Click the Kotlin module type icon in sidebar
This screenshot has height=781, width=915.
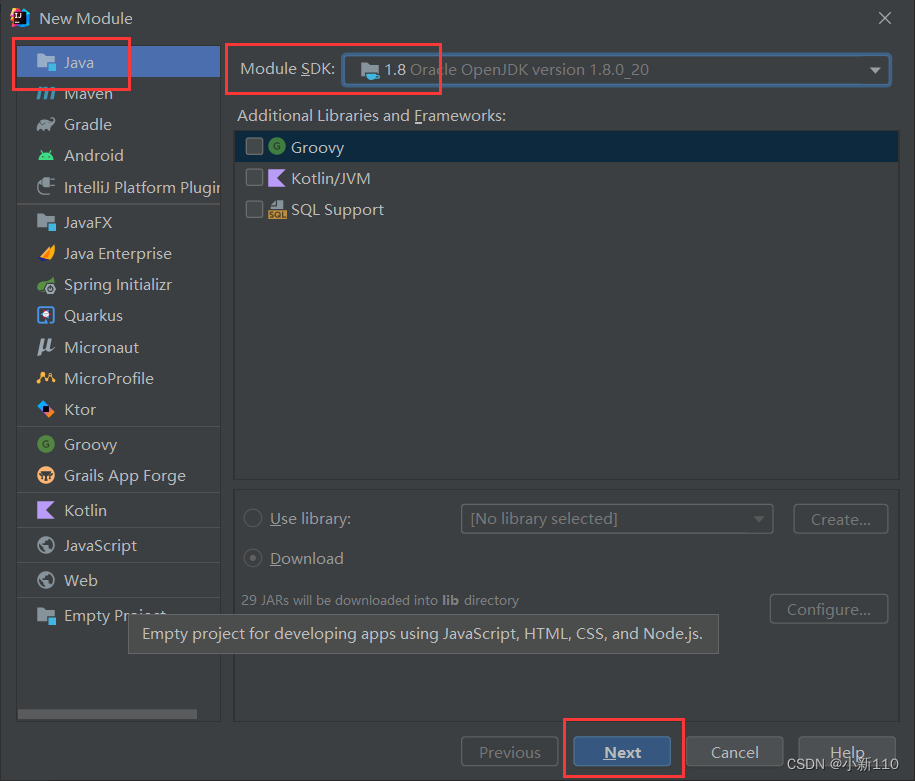tap(46, 510)
